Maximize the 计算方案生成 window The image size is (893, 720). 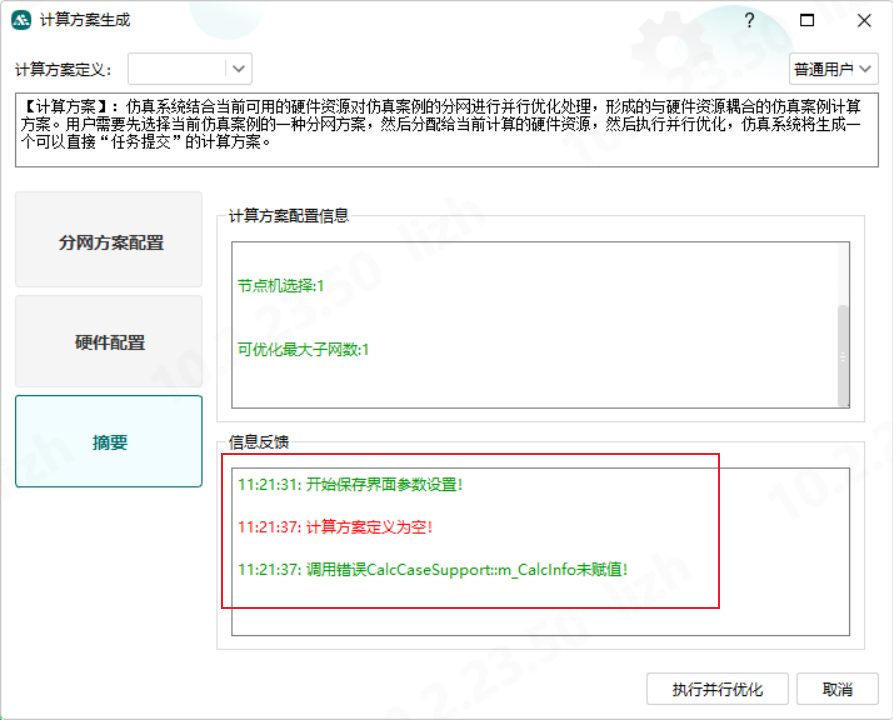pos(807,20)
